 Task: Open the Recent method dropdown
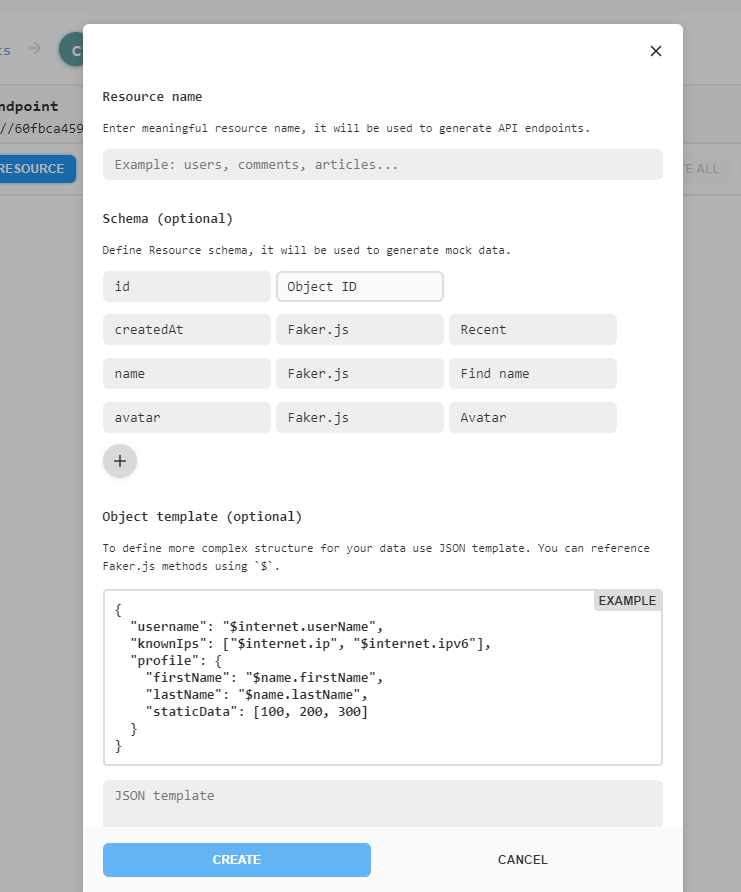coord(532,330)
